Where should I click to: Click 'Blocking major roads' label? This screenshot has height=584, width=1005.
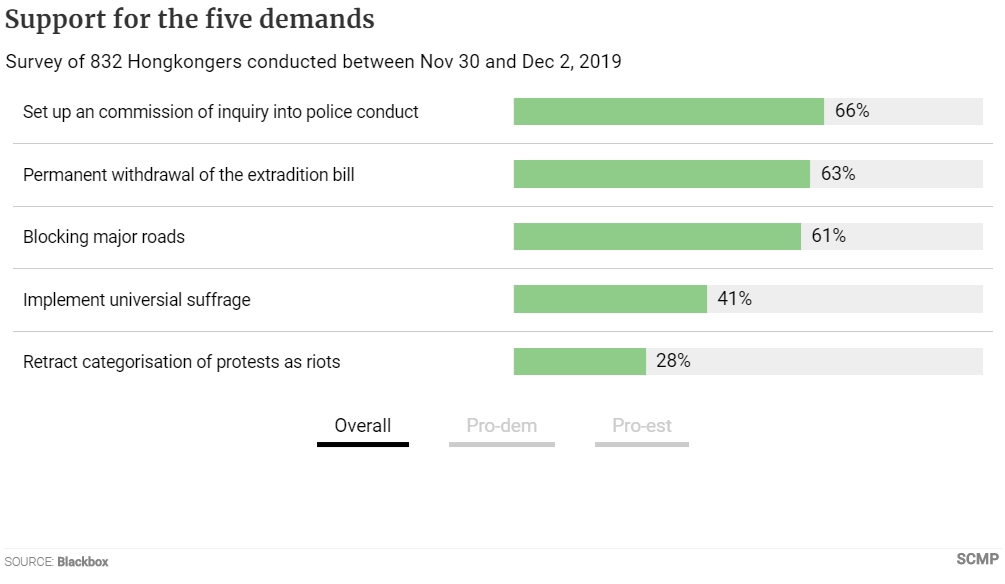(x=104, y=237)
